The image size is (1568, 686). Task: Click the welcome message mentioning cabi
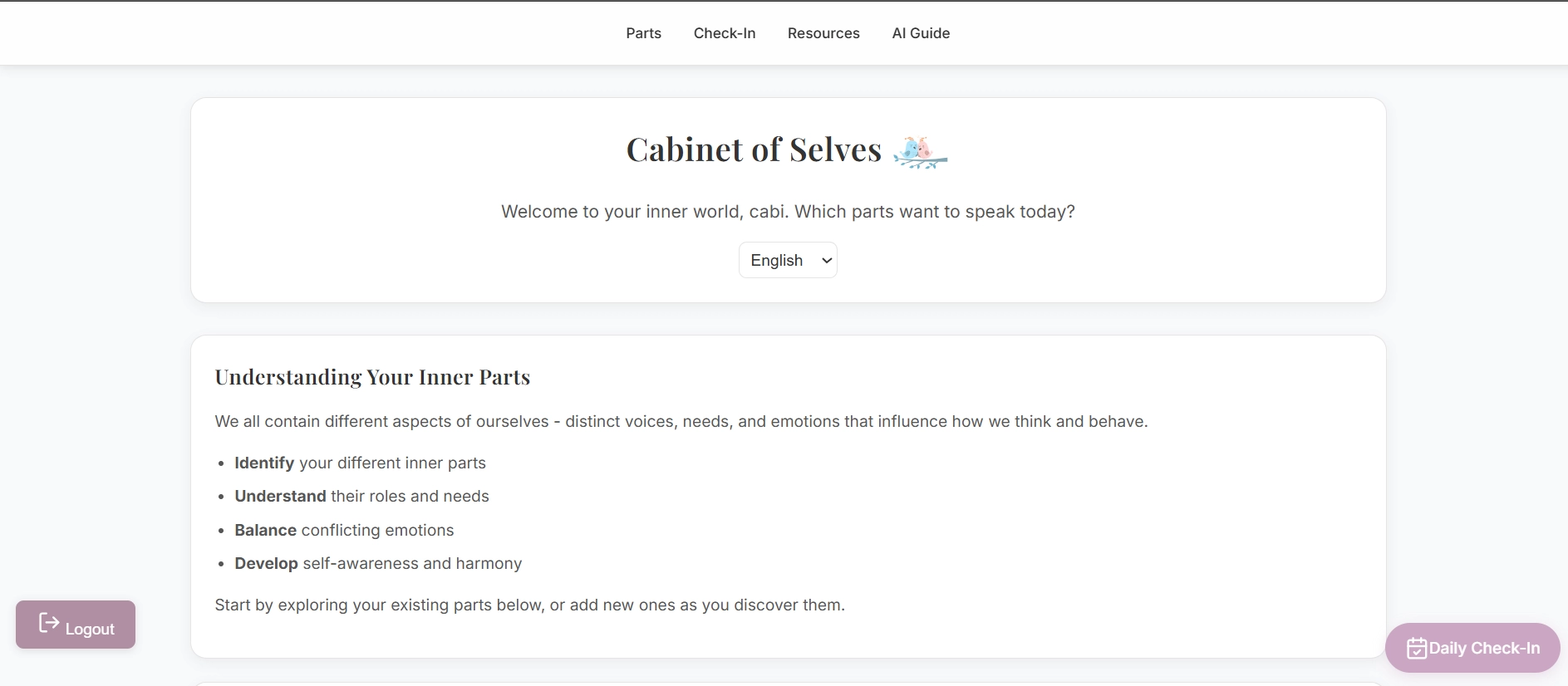(787, 212)
